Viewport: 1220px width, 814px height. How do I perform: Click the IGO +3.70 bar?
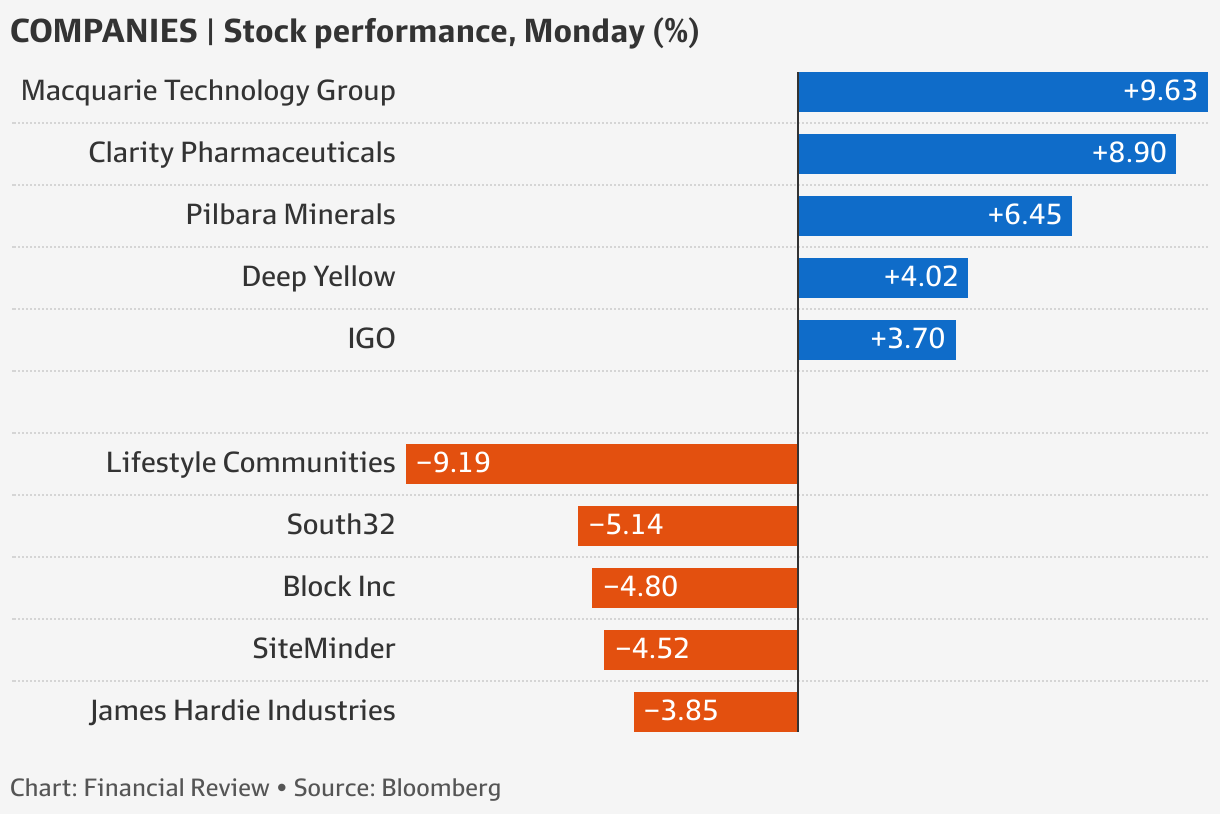click(x=876, y=340)
